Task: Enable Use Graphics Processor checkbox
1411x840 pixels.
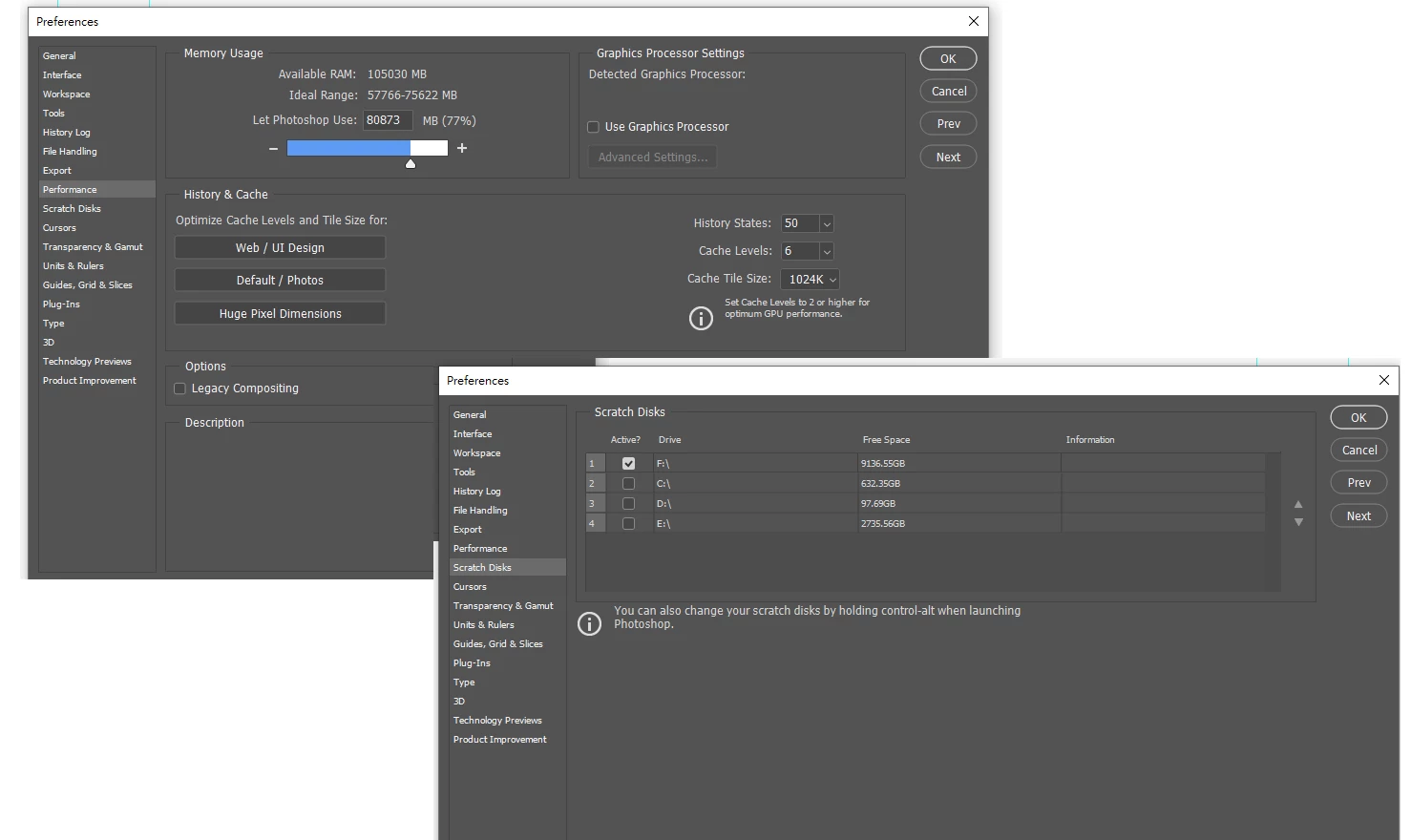Action: [593, 127]
